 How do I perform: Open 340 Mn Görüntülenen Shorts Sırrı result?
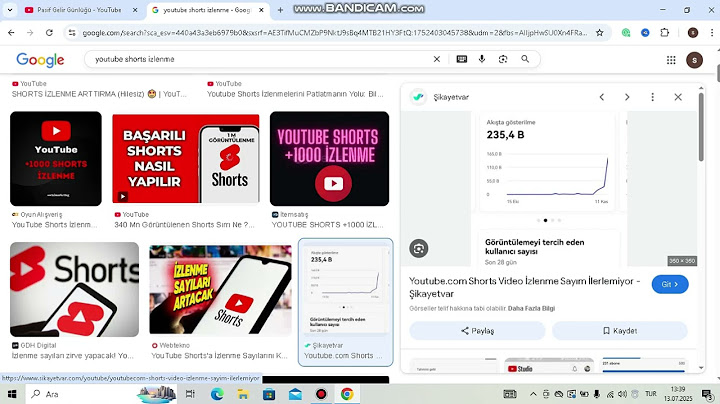coord(184,225)
